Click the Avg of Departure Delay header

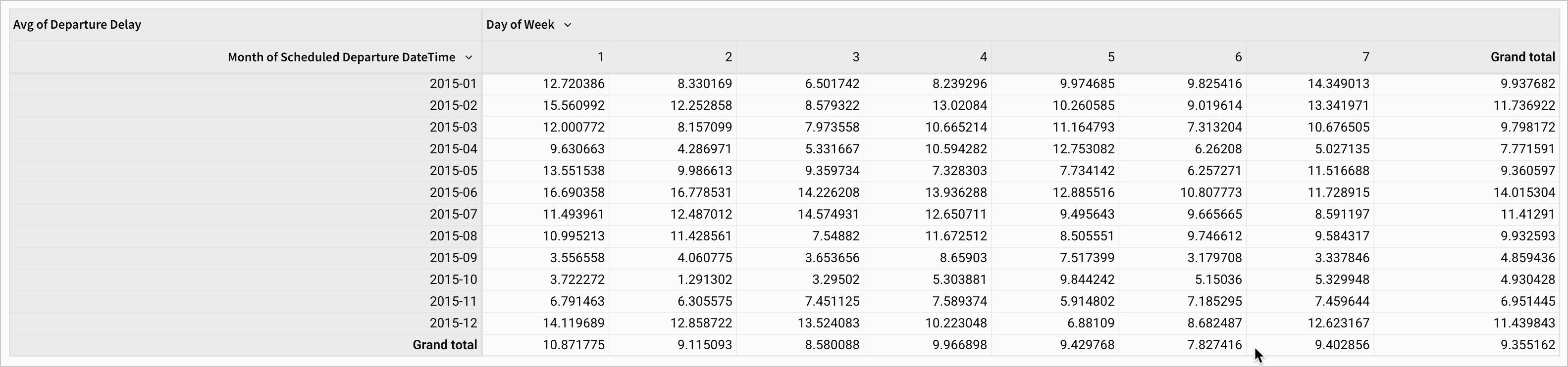pyautogui.click(x=77, y=25)
